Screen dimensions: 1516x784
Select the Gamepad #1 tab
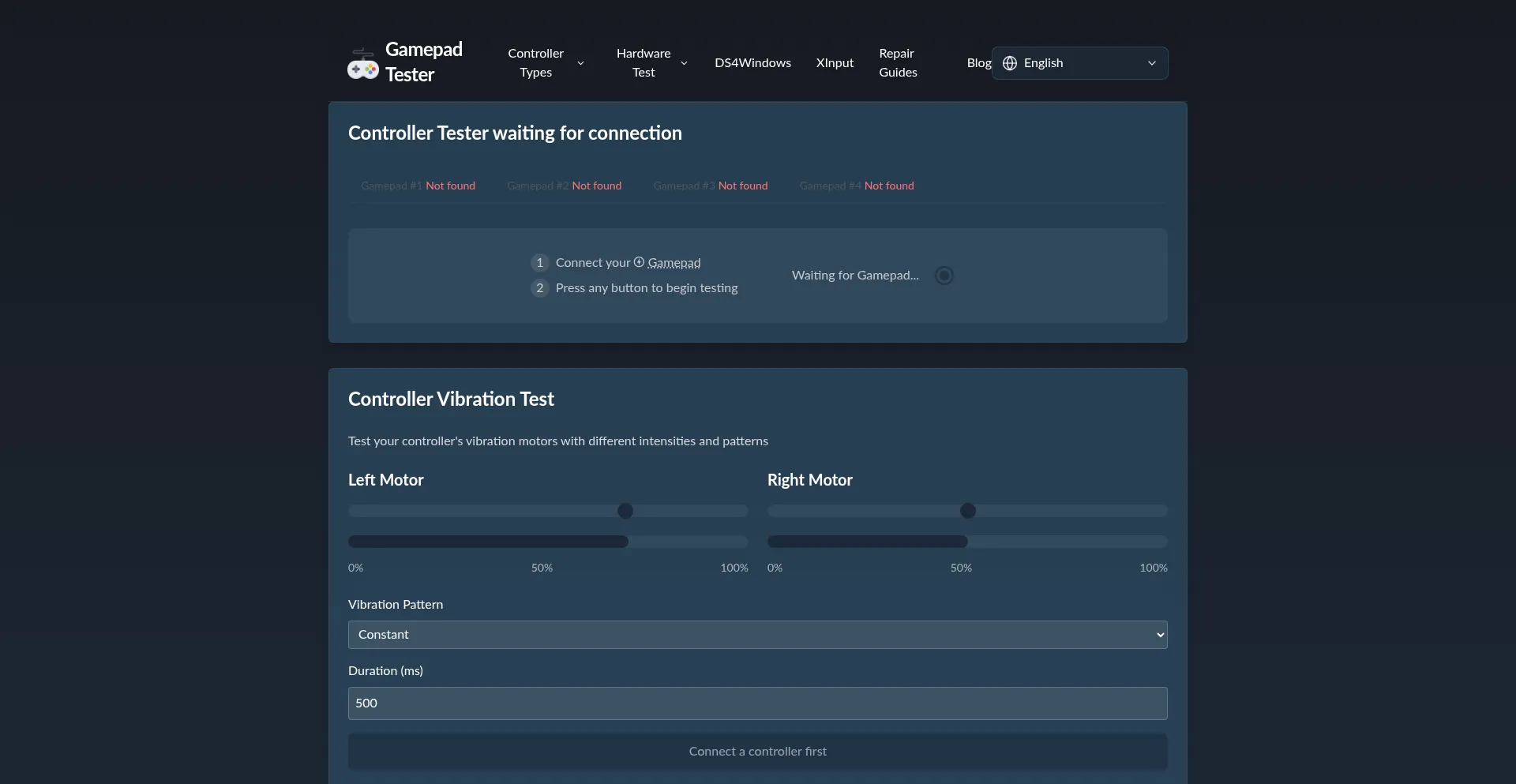point(418,186)
